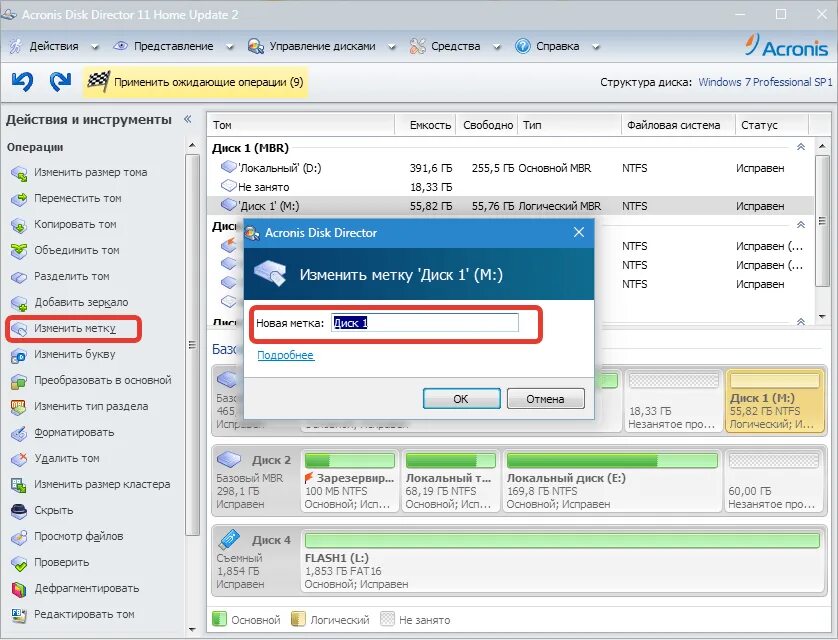This screenshot has width=838, height=640.
Task: Collapse the Диск 1 (MBR) group
Action: (801, 147)
